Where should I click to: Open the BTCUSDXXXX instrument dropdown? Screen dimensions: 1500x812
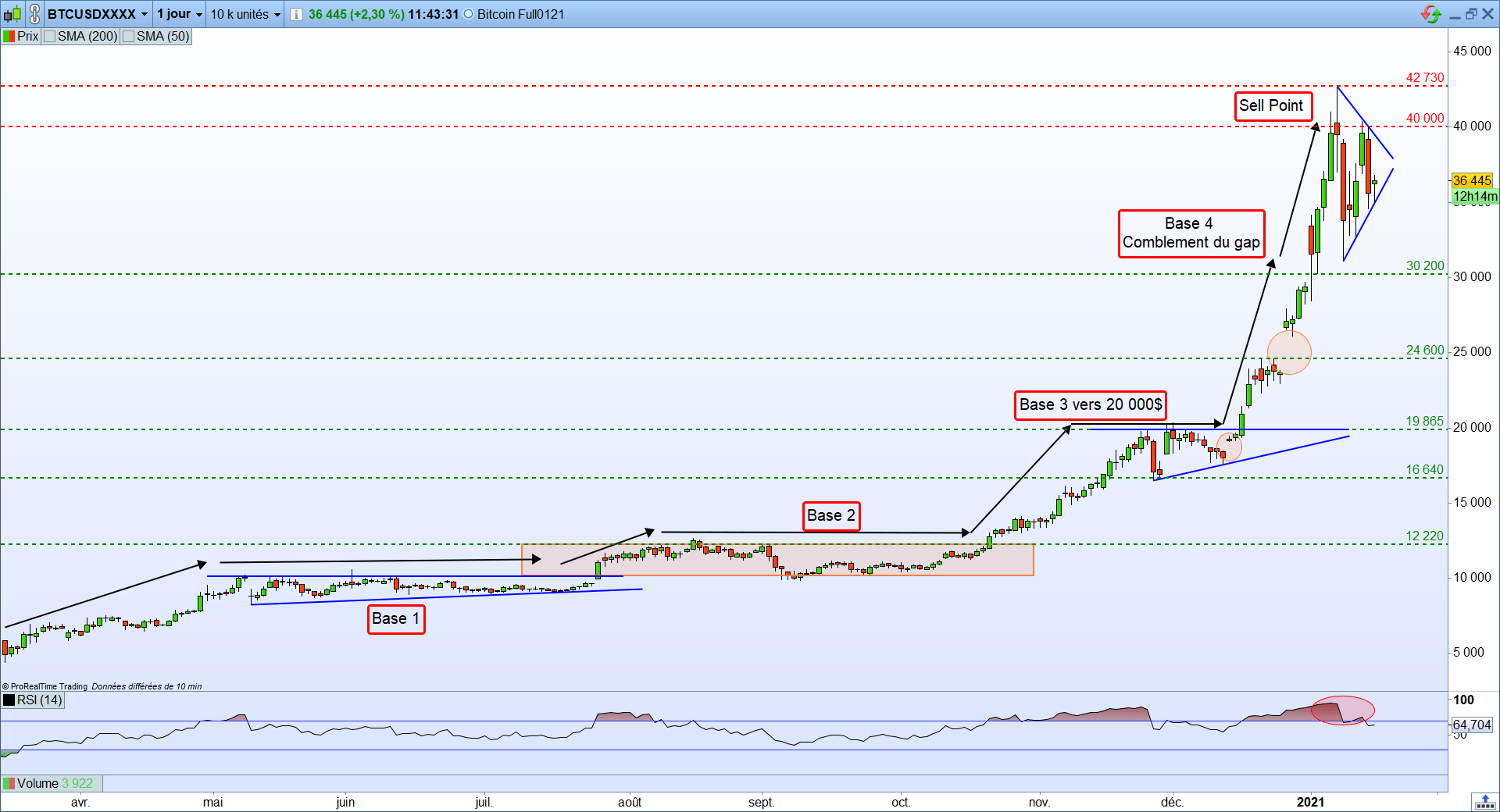click(97, 14)
